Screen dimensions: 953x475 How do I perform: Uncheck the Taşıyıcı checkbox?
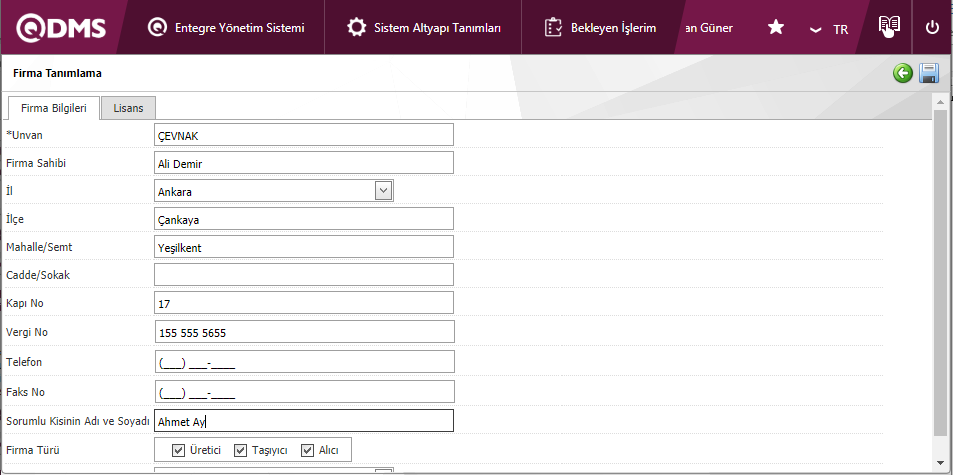coord(241,450)
